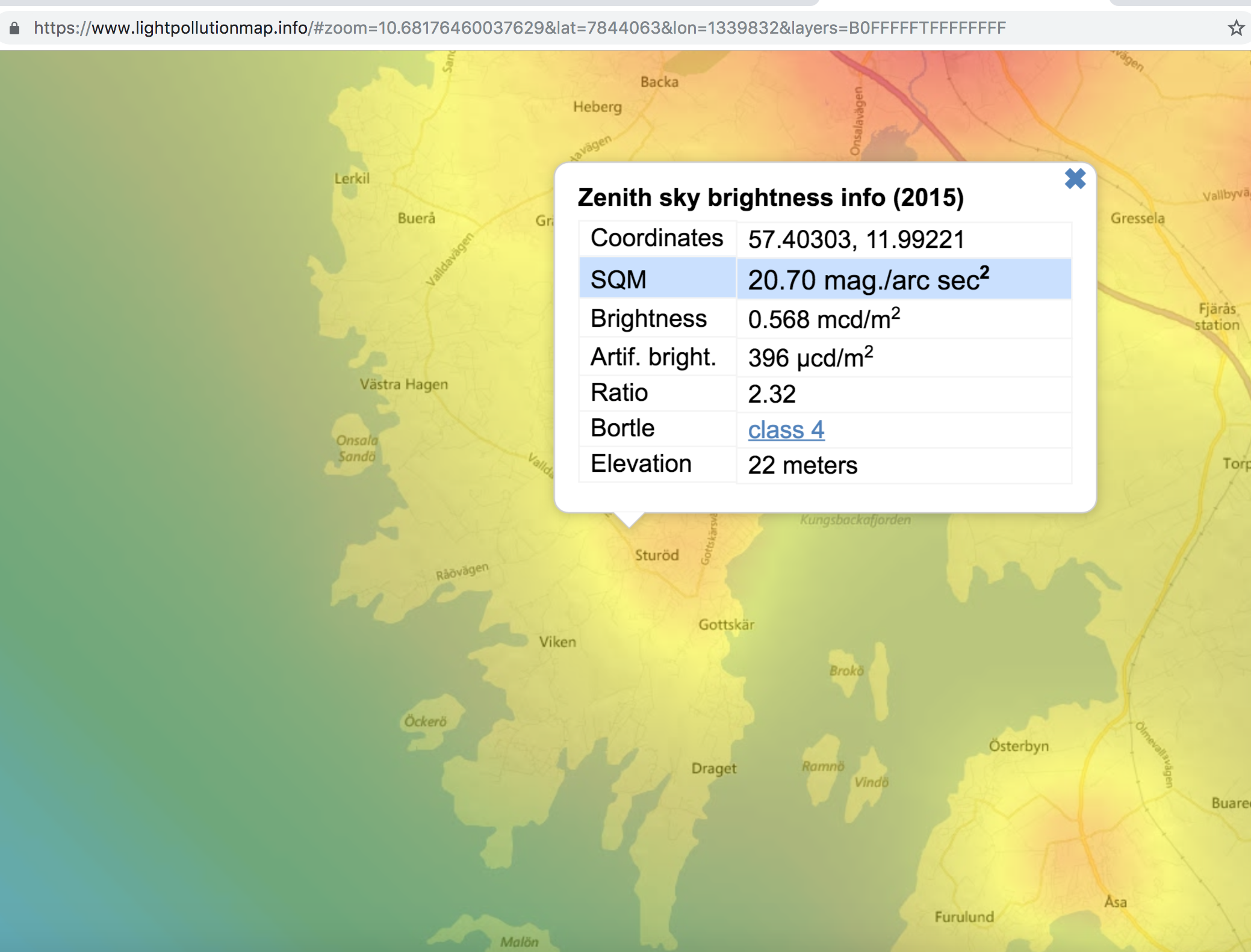Close the zenith sky brightness popup

pyautogui.click(x=1075, y=179)
